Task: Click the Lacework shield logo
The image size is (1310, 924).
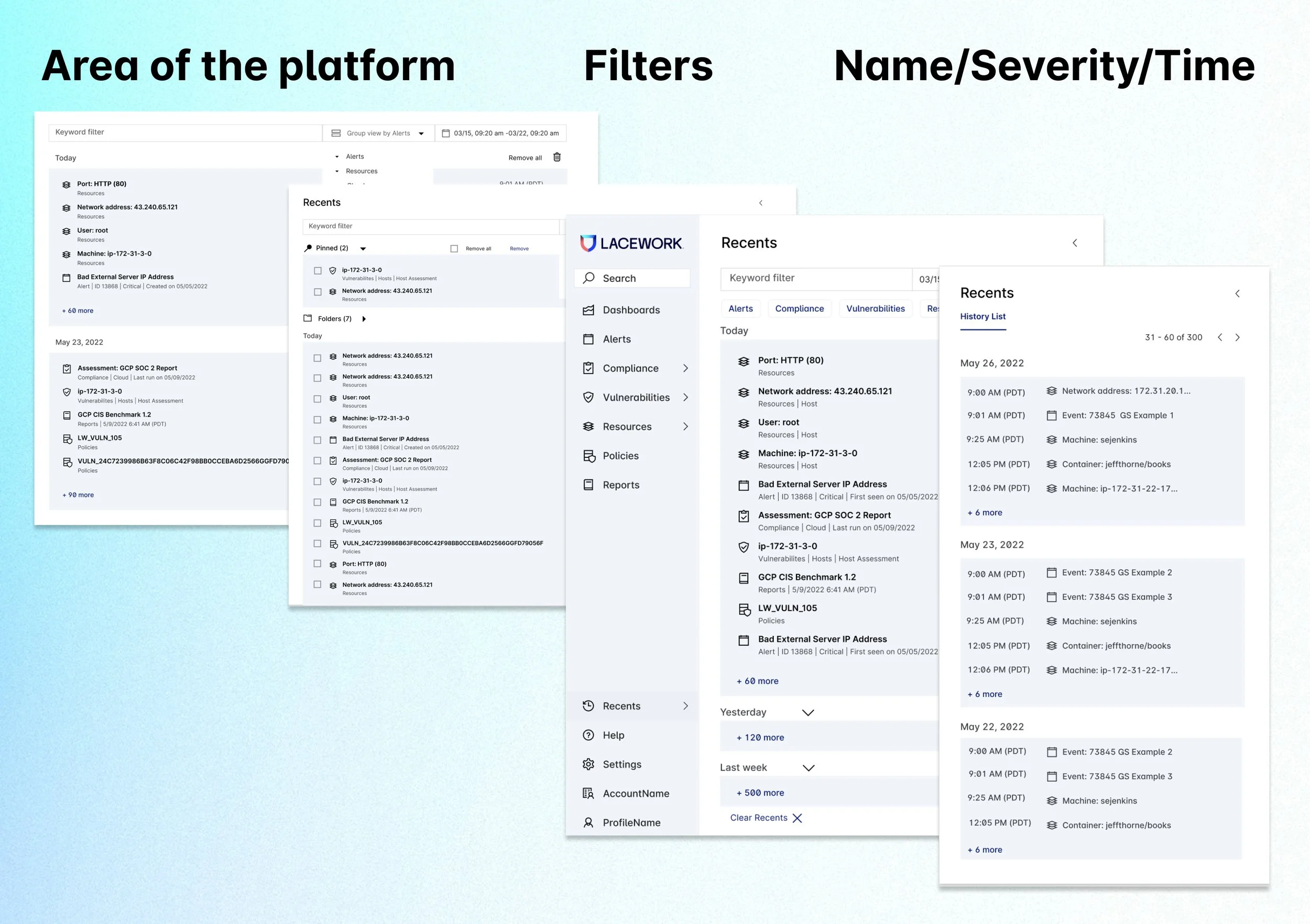Action: [x=588, y=243]
